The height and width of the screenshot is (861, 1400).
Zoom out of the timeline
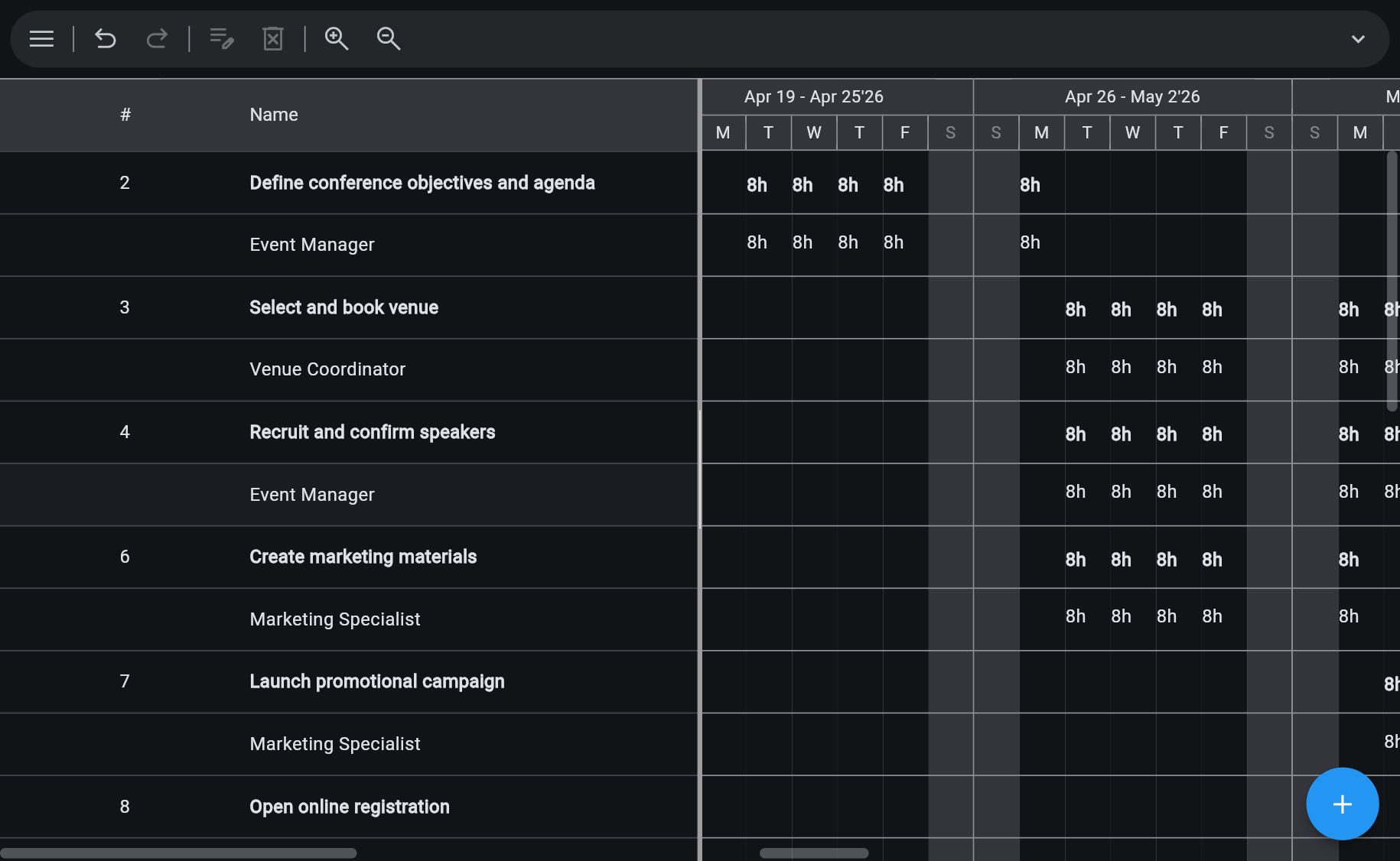(388, 39)
